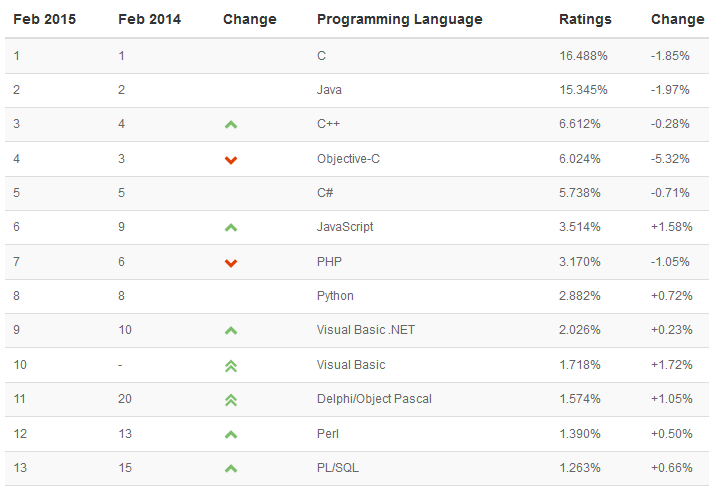Viewport: 709px width, 488px height.
Task: Click the 6.024% rating value
Action: coord(580,159)
